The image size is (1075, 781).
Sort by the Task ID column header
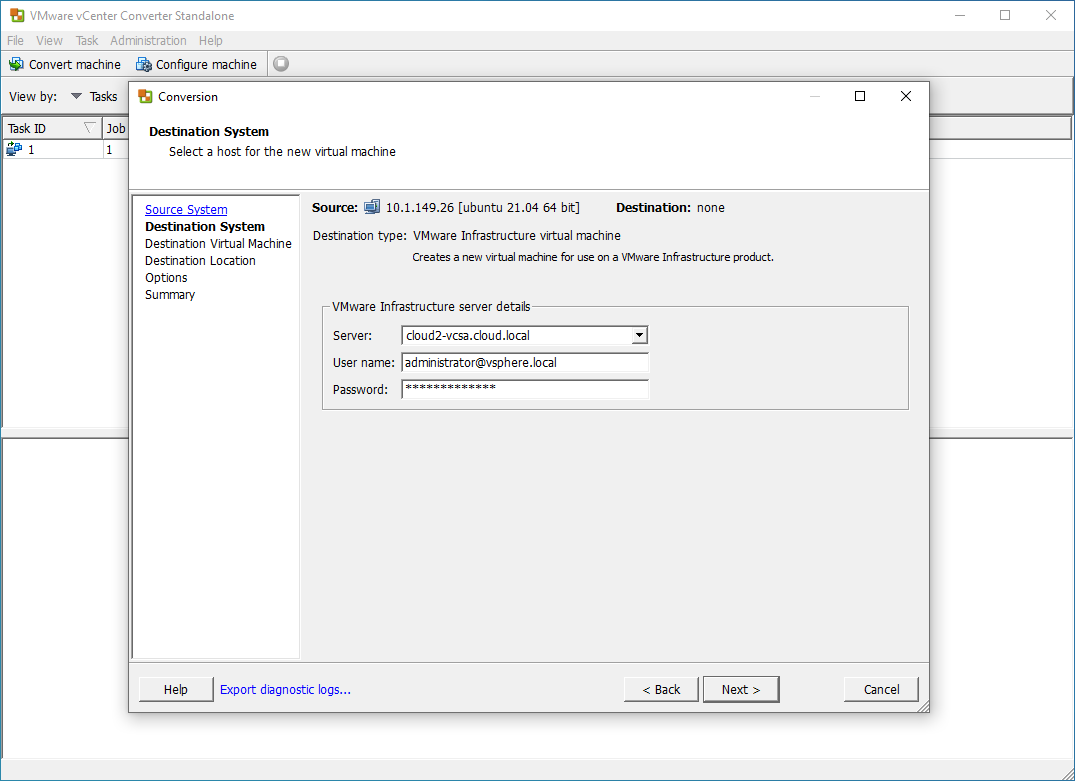(x=50, y=128)
